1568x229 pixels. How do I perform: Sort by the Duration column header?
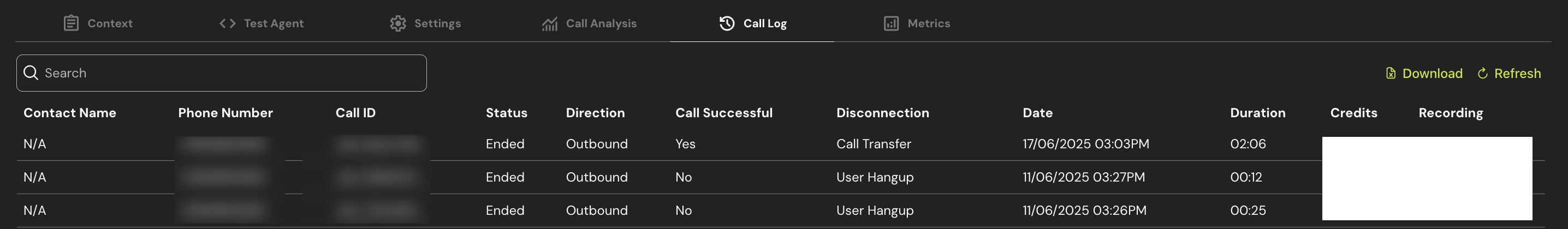(x=1257, y=112)
